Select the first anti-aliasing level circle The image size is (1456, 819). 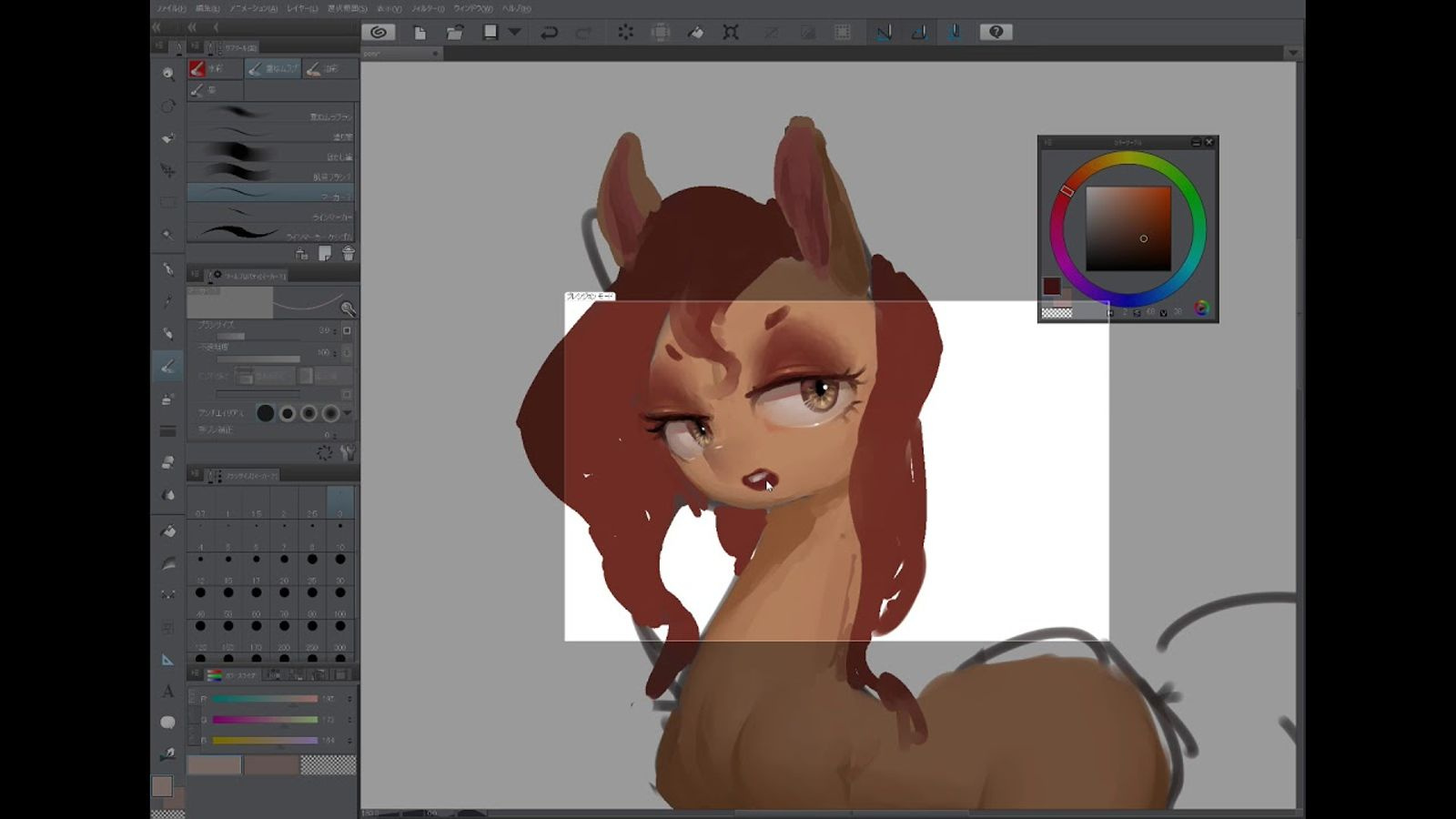tap(265, 413)
